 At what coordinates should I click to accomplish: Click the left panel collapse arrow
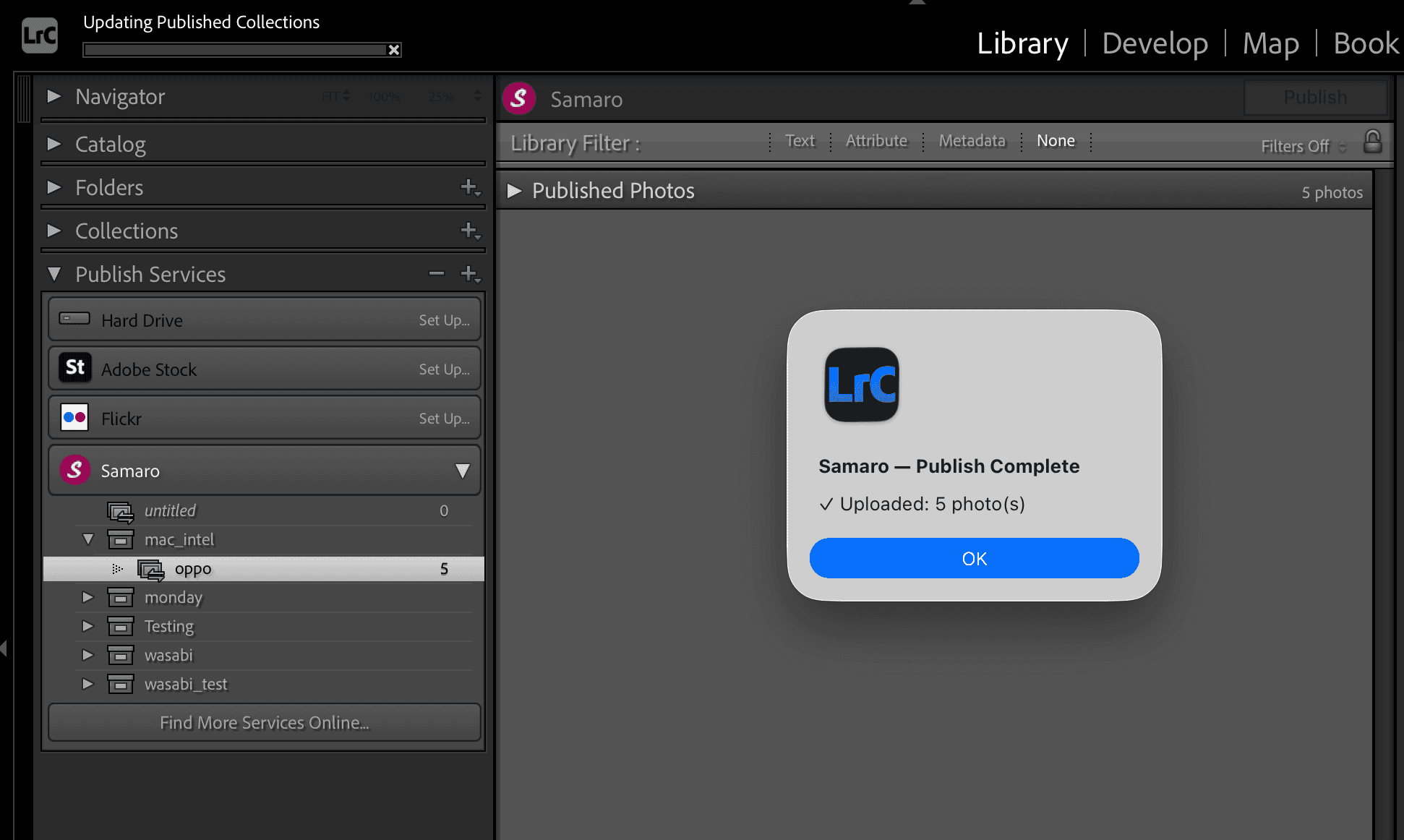[4, 647]
